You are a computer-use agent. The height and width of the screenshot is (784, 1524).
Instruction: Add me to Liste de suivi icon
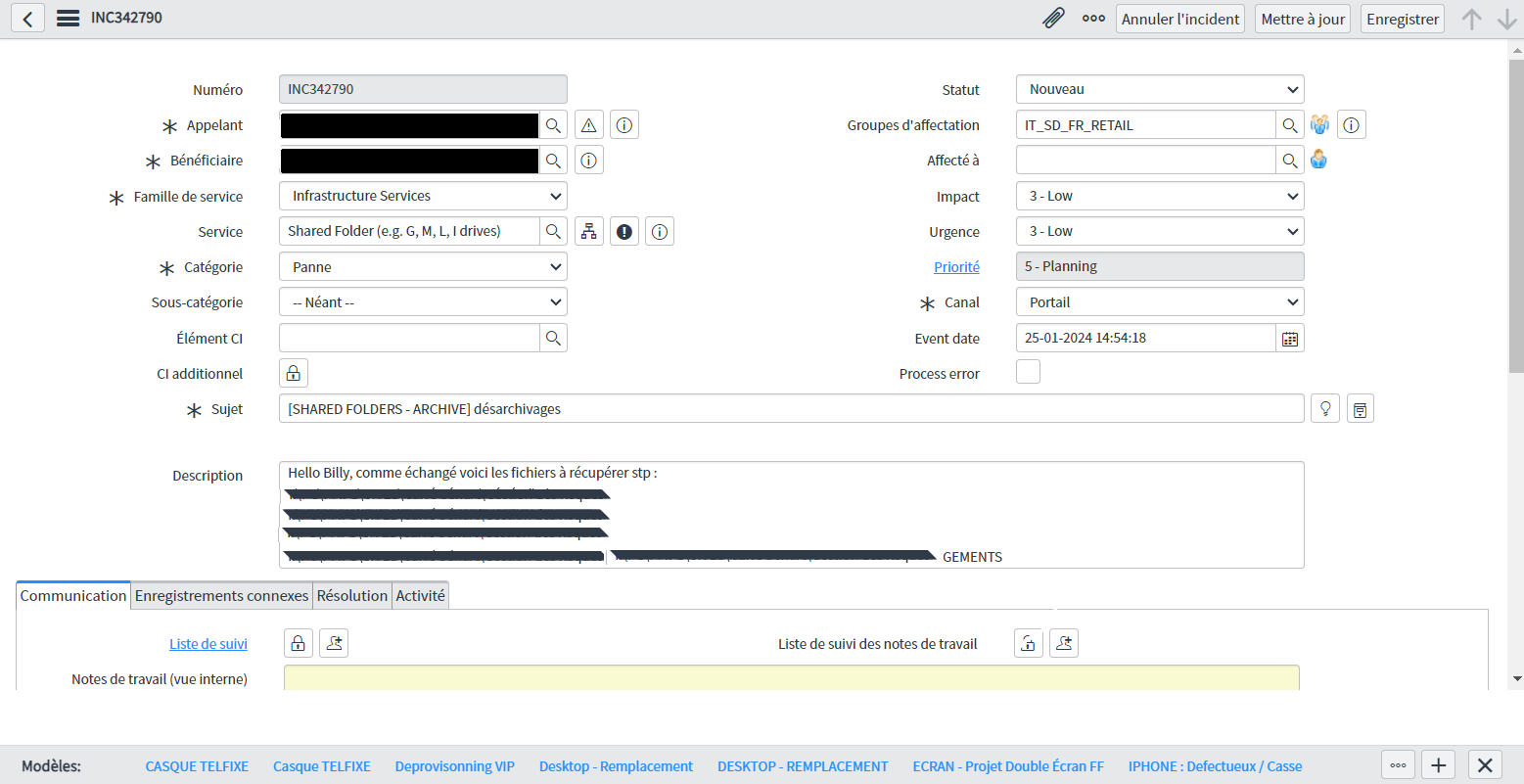tap(334, 643)
